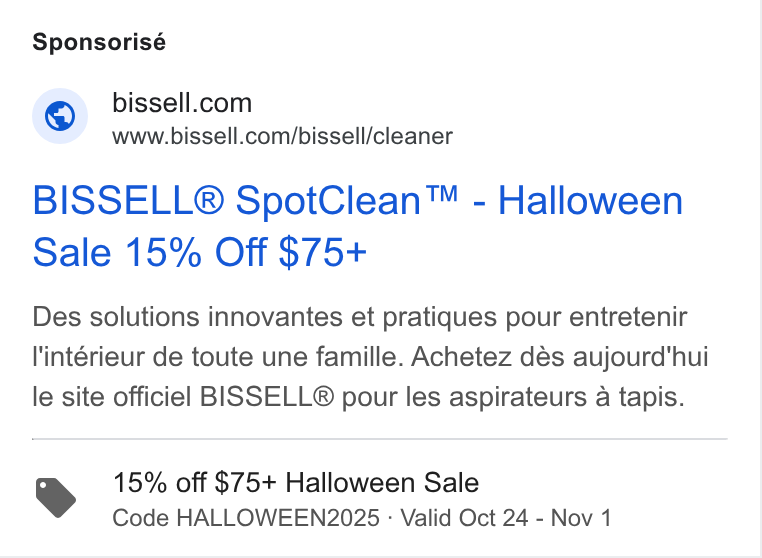Click "BISSELL®" at the start of the headline
Image resolution: width=762 pixels, height=558 pixels.
(x=128, y=200)
